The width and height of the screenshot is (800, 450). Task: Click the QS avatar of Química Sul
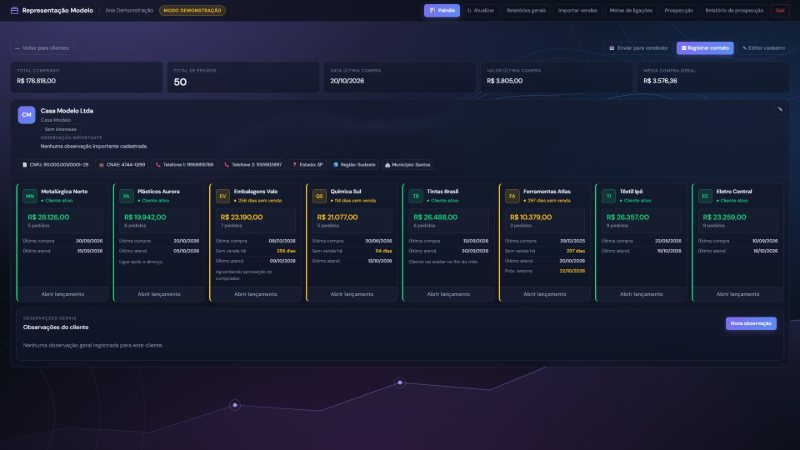pyautogui.click(x=319, y=196)
